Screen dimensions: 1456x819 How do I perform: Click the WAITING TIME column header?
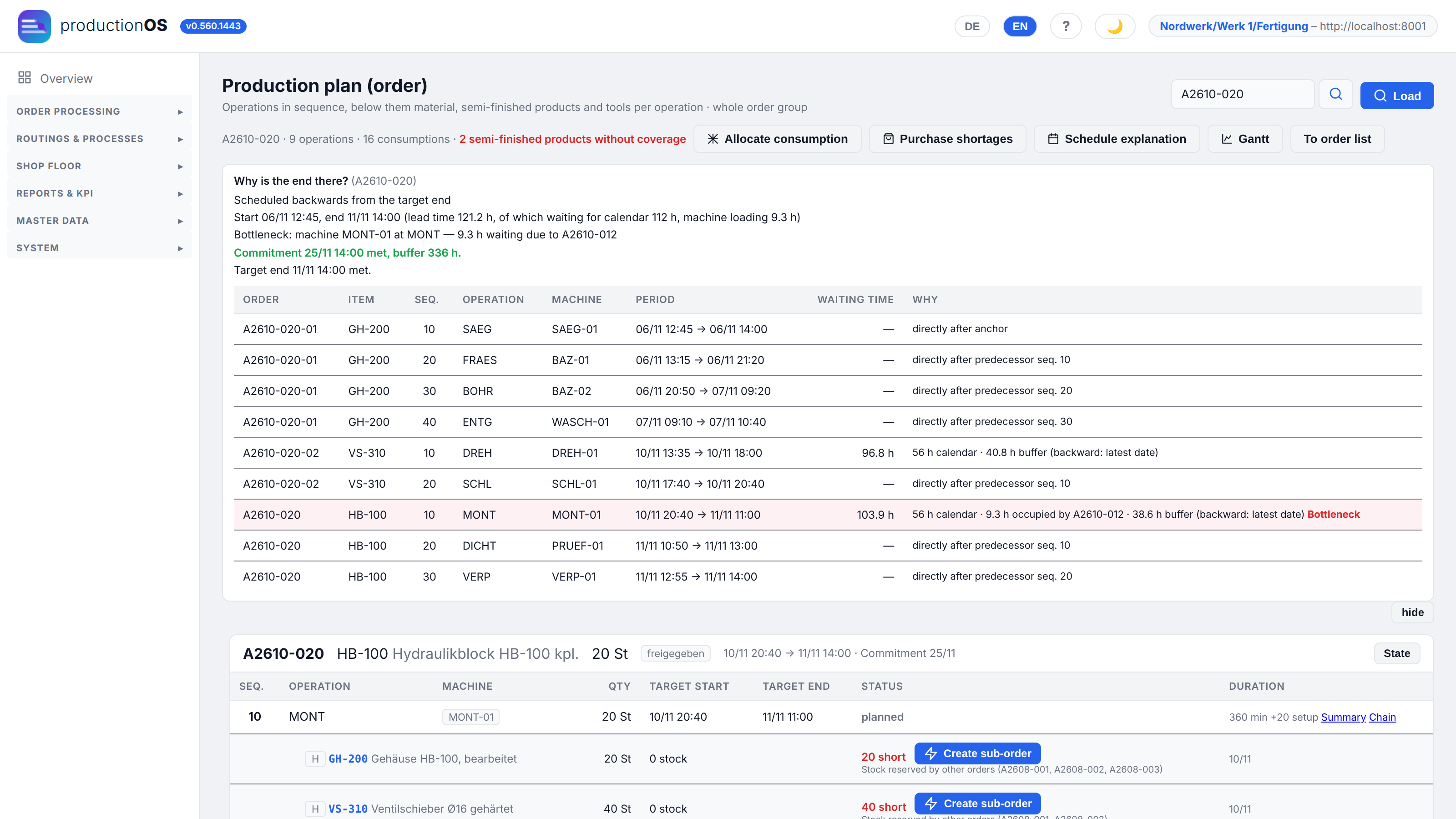point(855,299)
